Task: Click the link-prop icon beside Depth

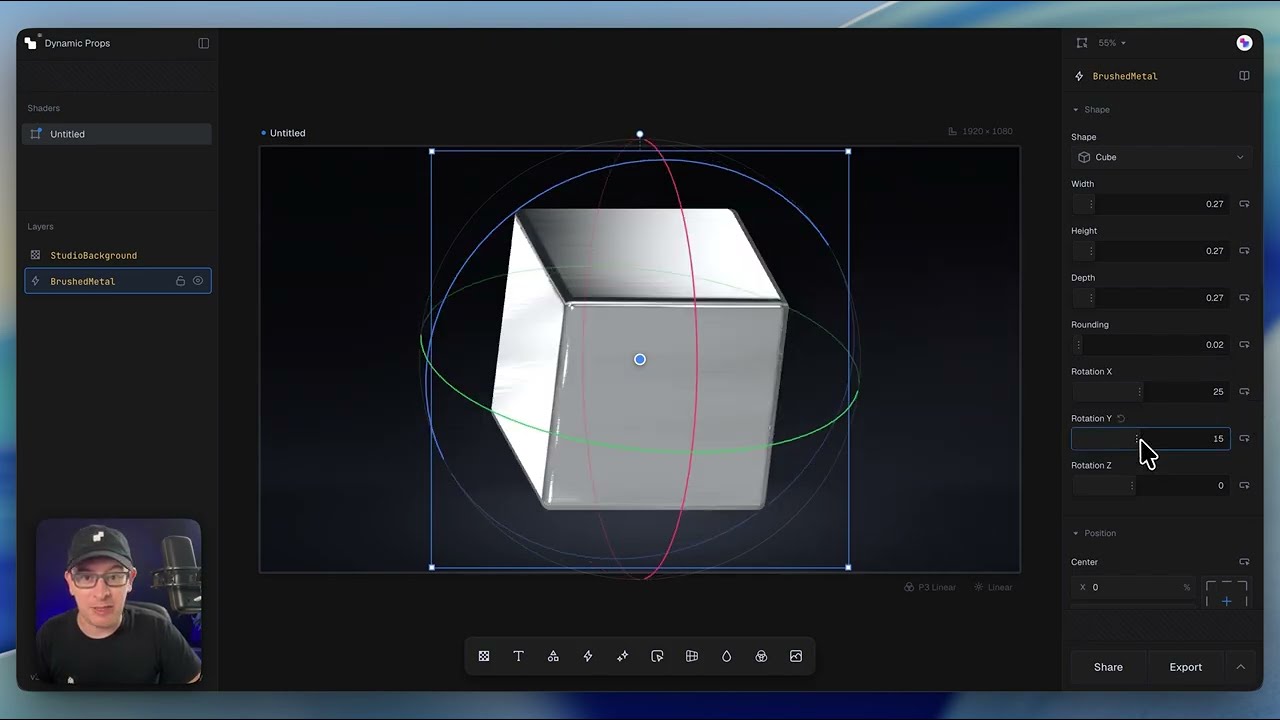Action: tap(1245, 298)
